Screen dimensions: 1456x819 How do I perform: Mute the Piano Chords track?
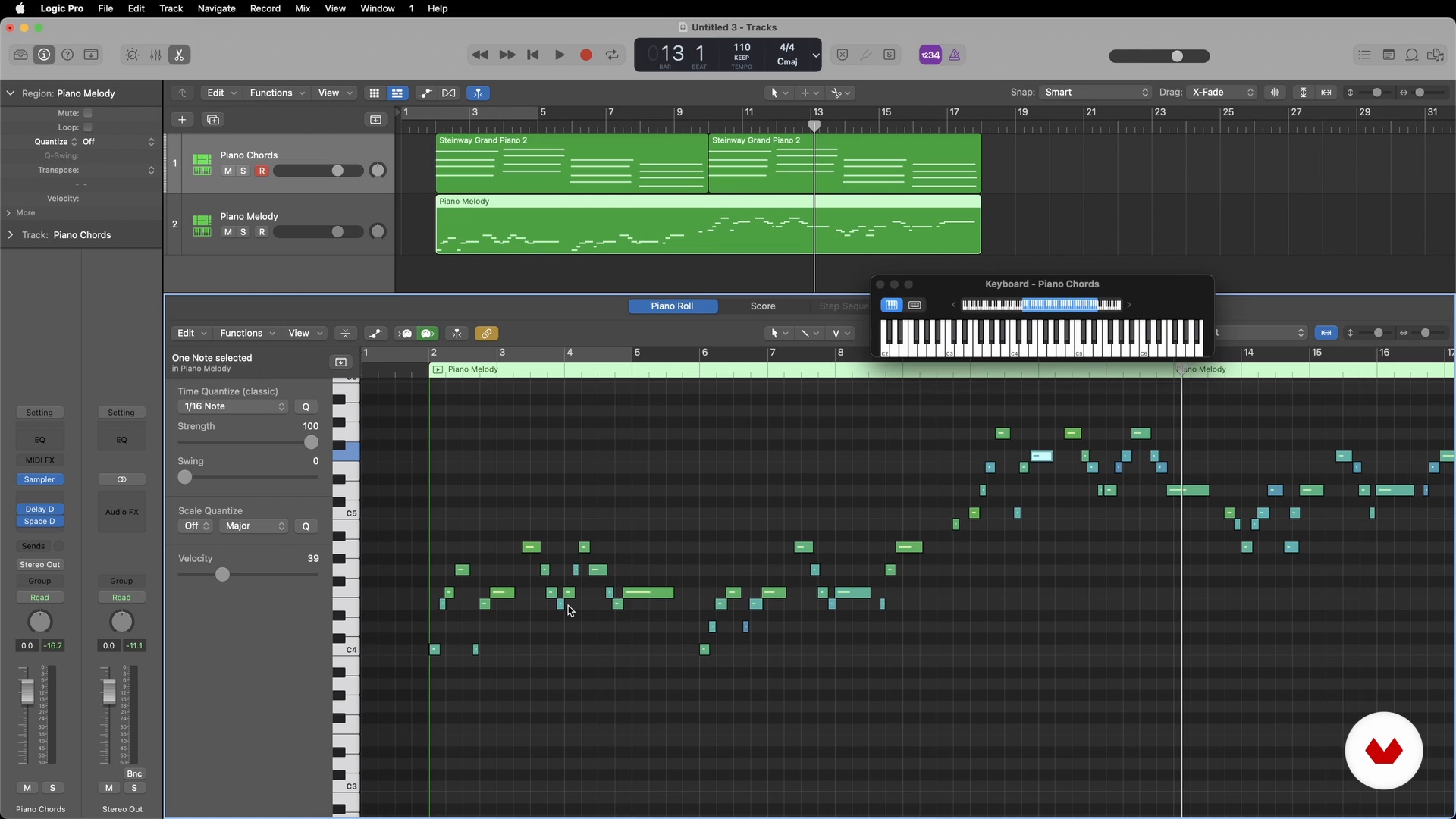[x=227, y=171]
